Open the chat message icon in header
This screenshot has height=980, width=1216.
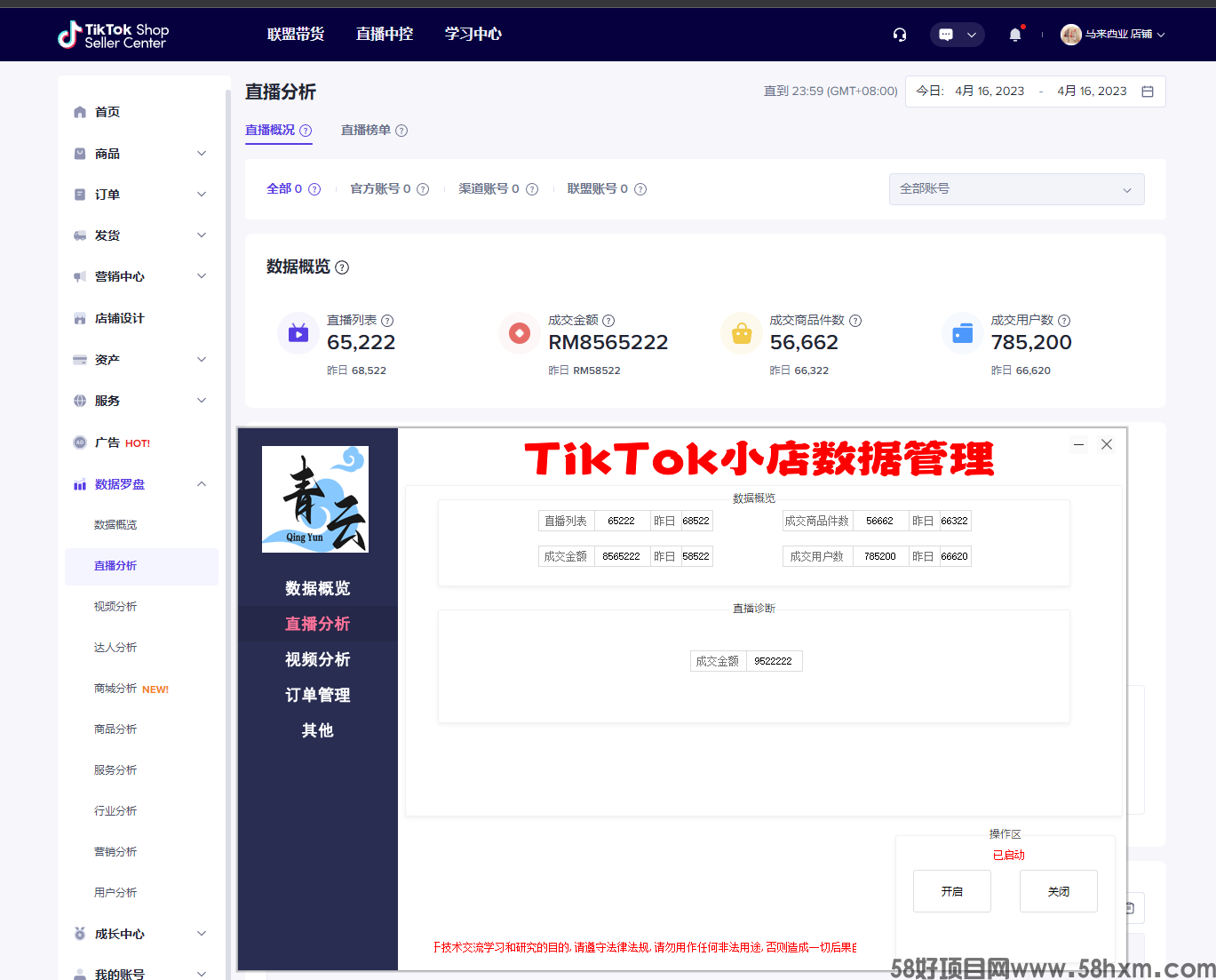946,35
